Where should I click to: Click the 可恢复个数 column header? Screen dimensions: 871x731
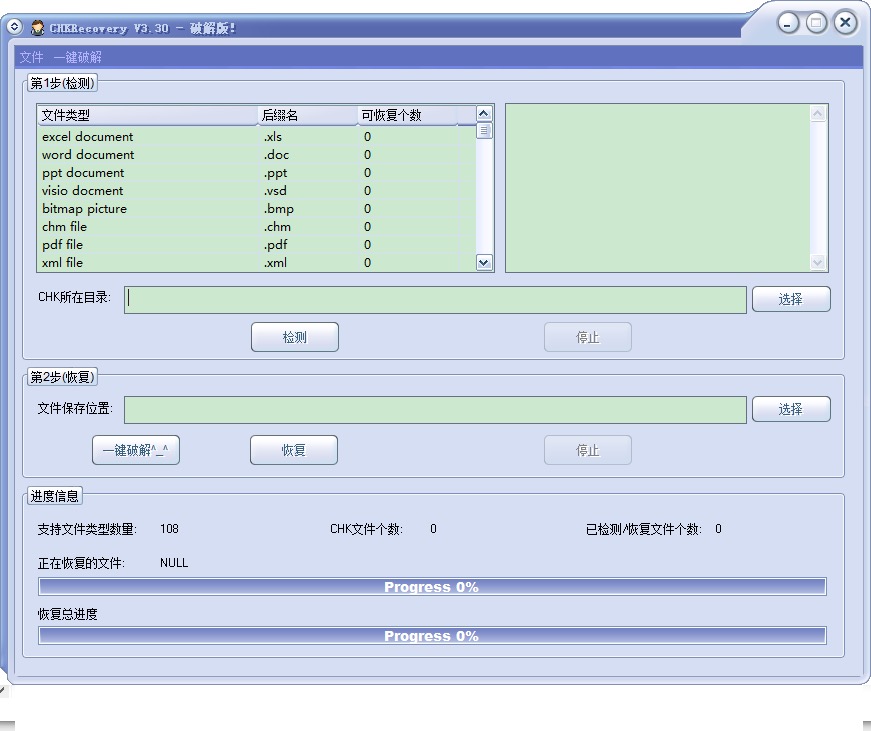(407, 115)
